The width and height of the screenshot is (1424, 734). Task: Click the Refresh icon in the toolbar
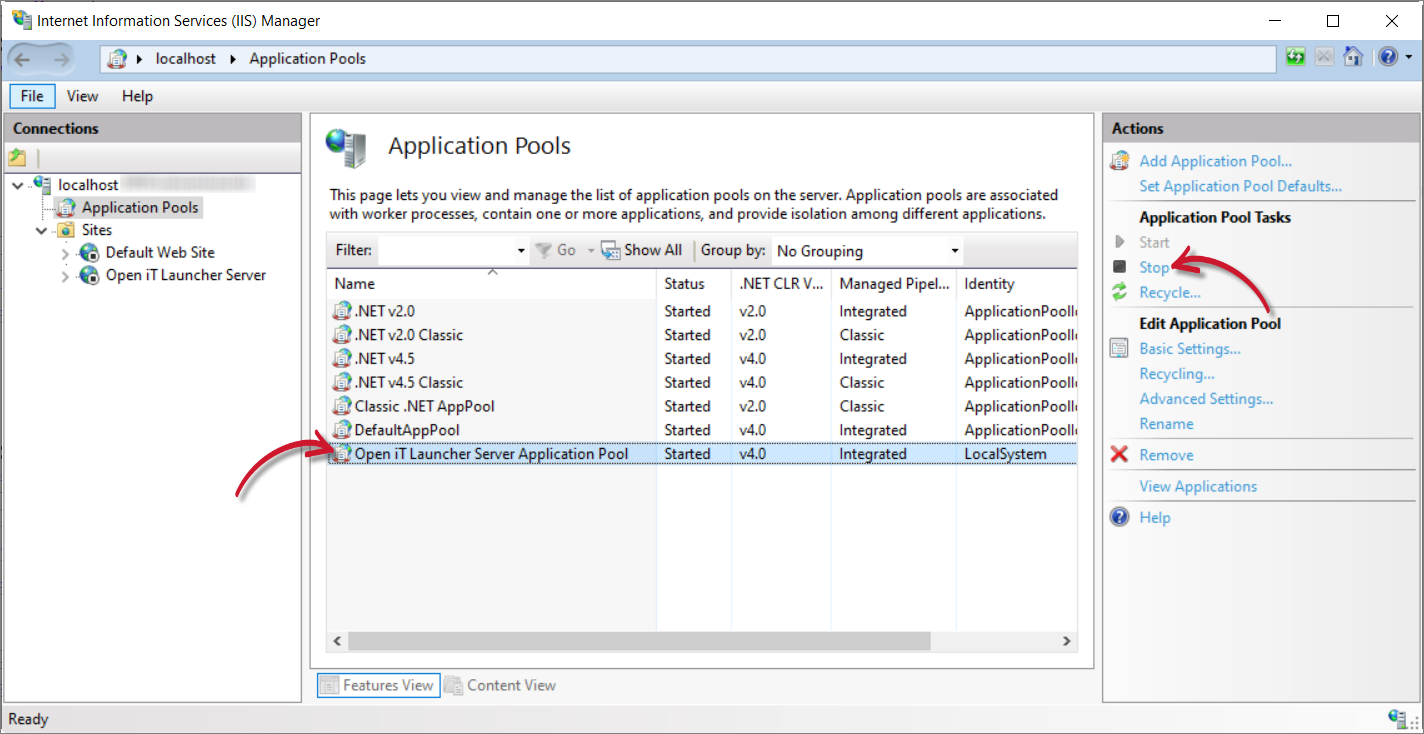click(1295, 57)
